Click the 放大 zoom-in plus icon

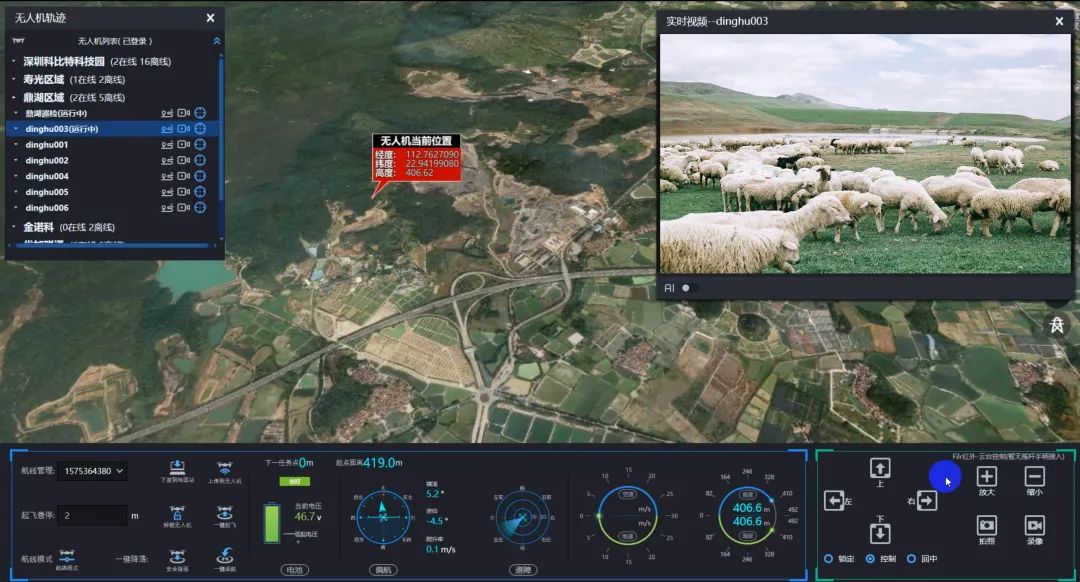[986, 477]
